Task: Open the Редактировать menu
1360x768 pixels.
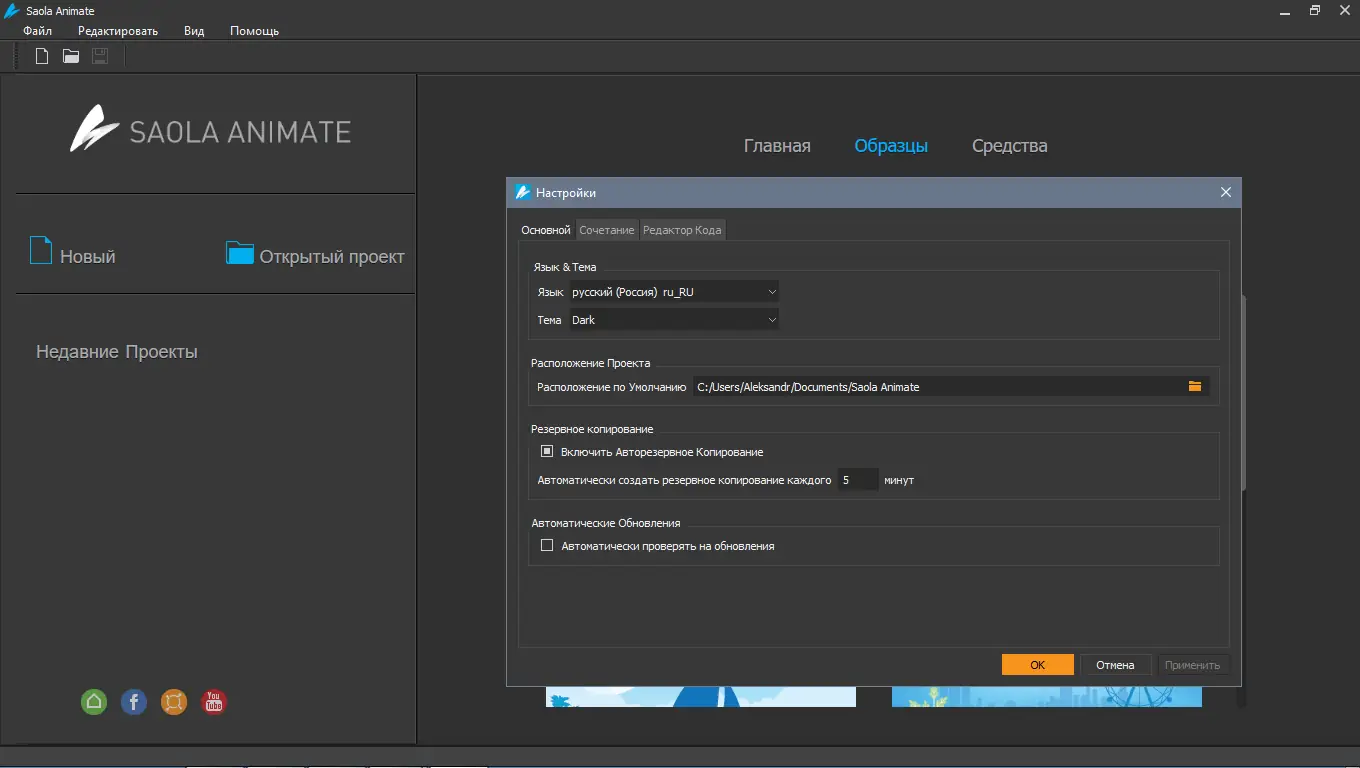Action: coord(118,31)
